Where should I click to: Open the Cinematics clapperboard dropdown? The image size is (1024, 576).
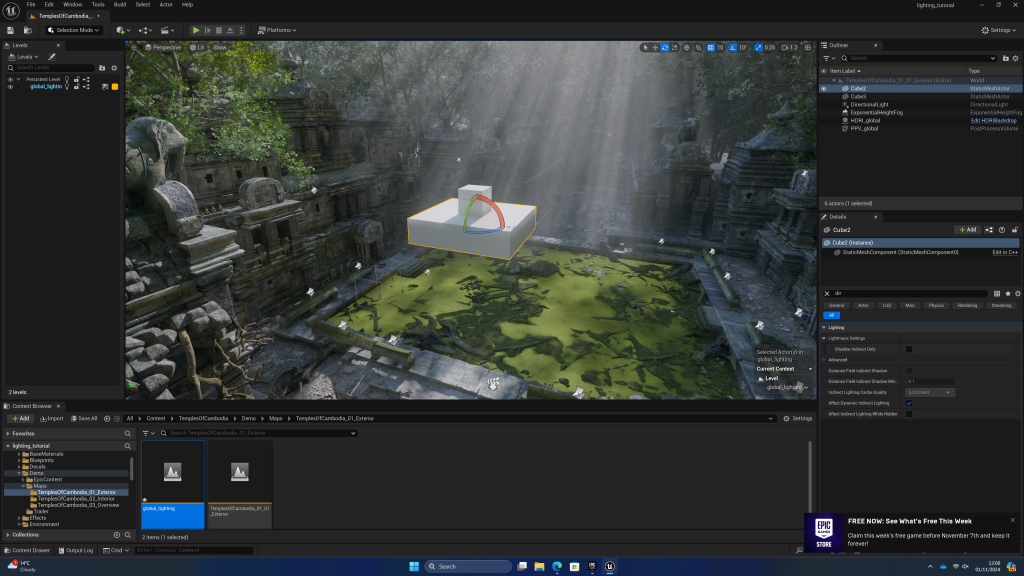click(167, 30)
